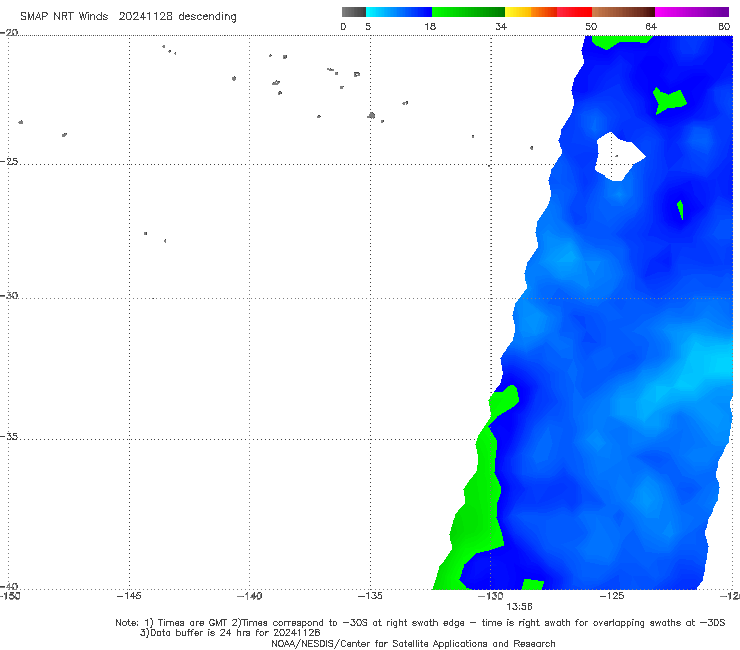Screen dimensions: 740x650
Task: Click the '-25' latitude axis label
Action: (x=9, y=161)
